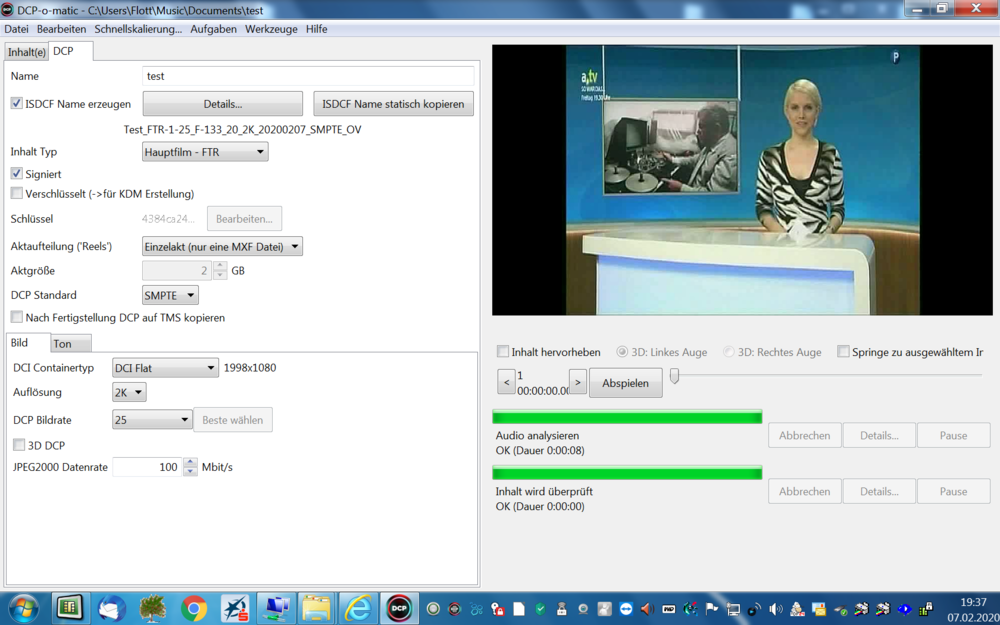Screen dimensions: 1000x625
Task: Click the Name text field
Action: 308,76
